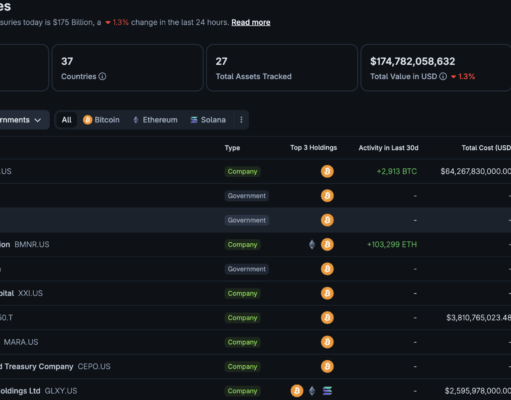
Task: Click the Company tag in the CEPO.US row
Action: point(242,366)
